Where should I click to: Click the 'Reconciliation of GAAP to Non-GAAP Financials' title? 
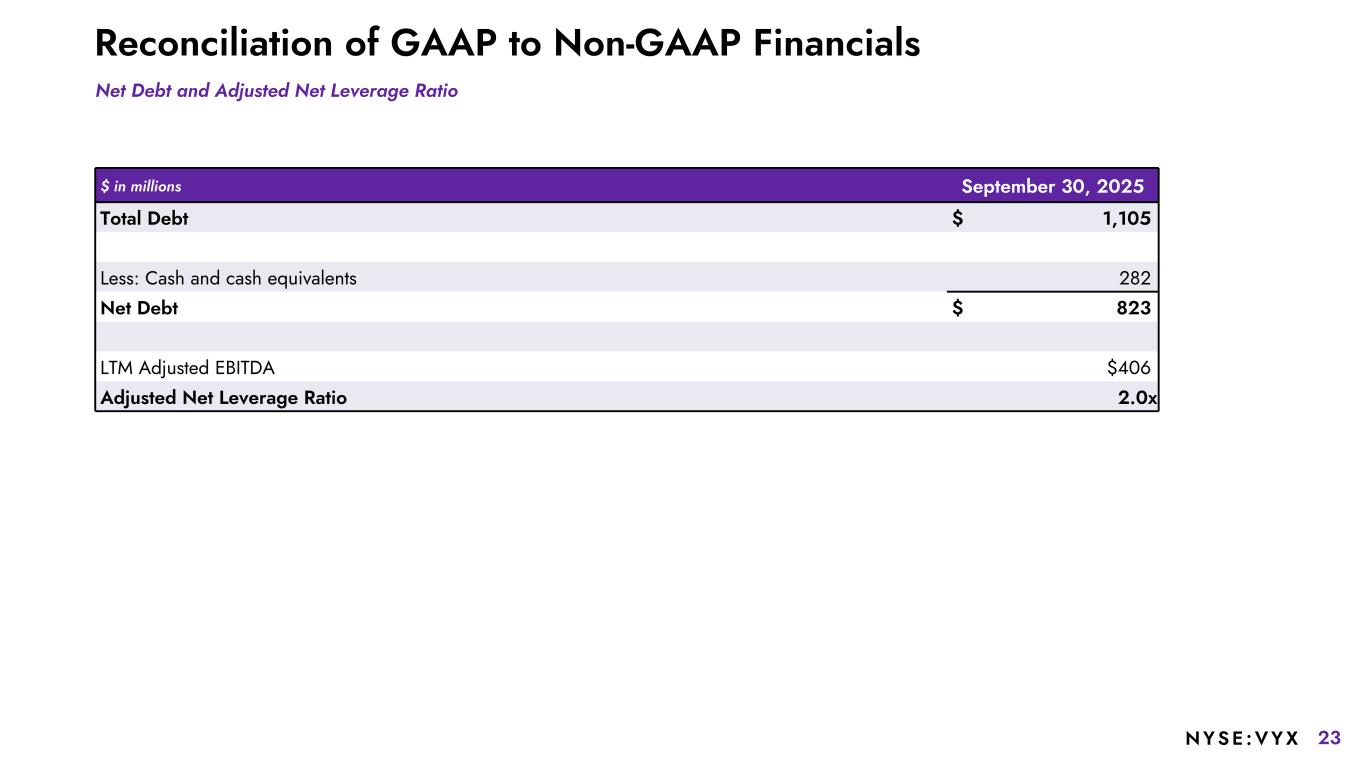pyautogui.click(x=507, y=43)
